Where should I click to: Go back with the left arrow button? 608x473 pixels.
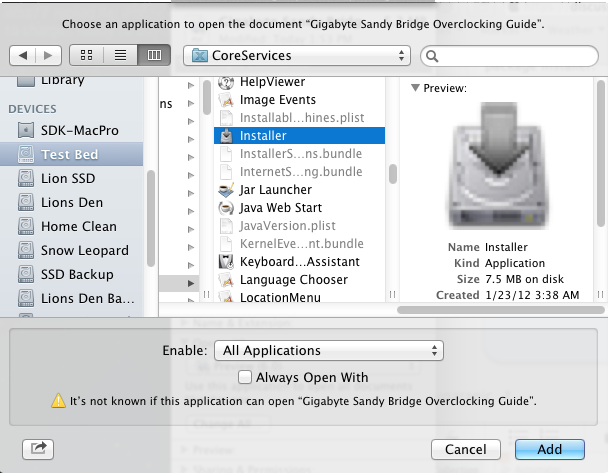pyautogui.click(x=22, y=55)
